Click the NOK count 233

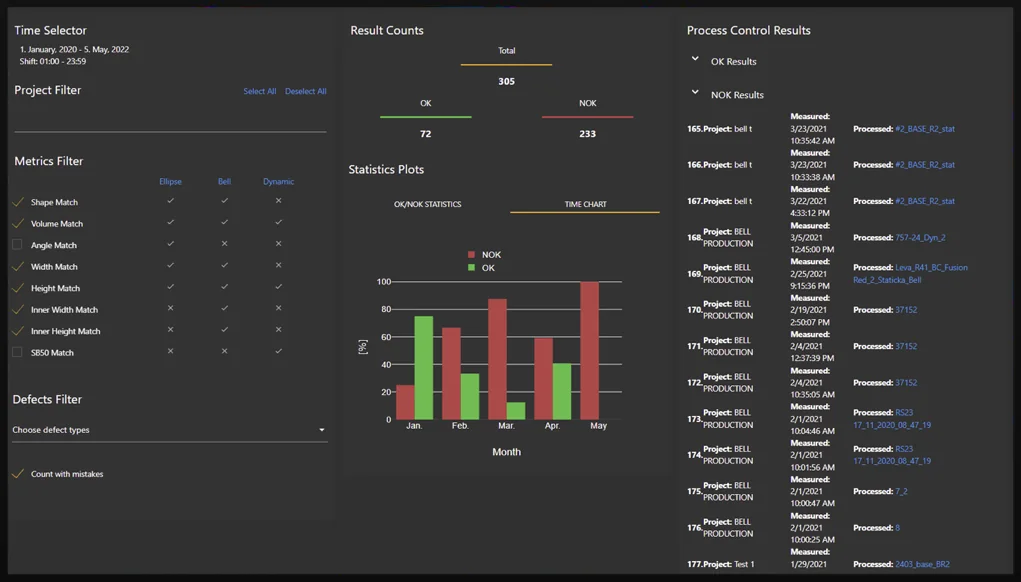click(587, 134)
